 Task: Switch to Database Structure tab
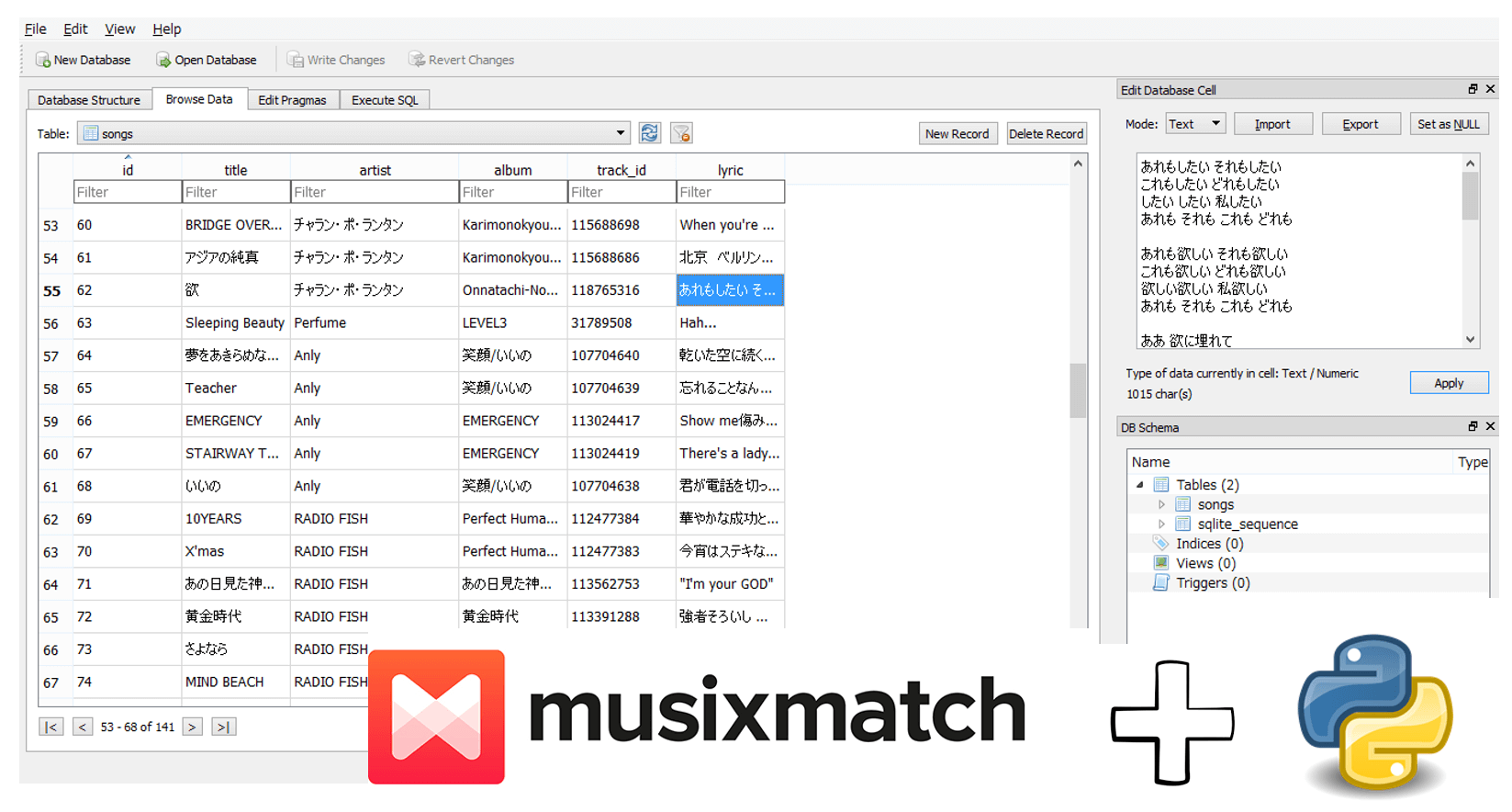point(89,100)
